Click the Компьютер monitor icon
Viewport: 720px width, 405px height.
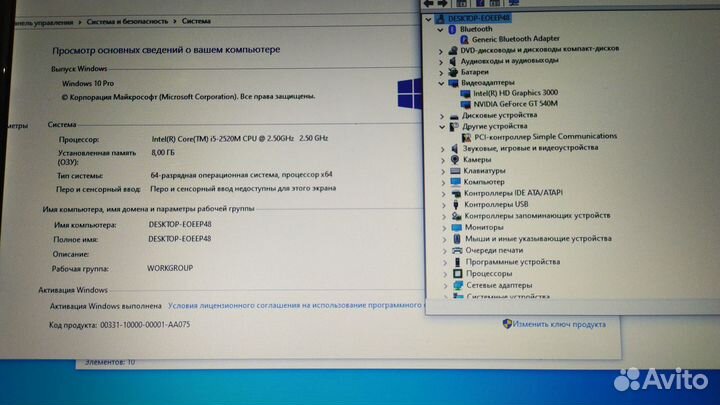[x=456, y=182]
